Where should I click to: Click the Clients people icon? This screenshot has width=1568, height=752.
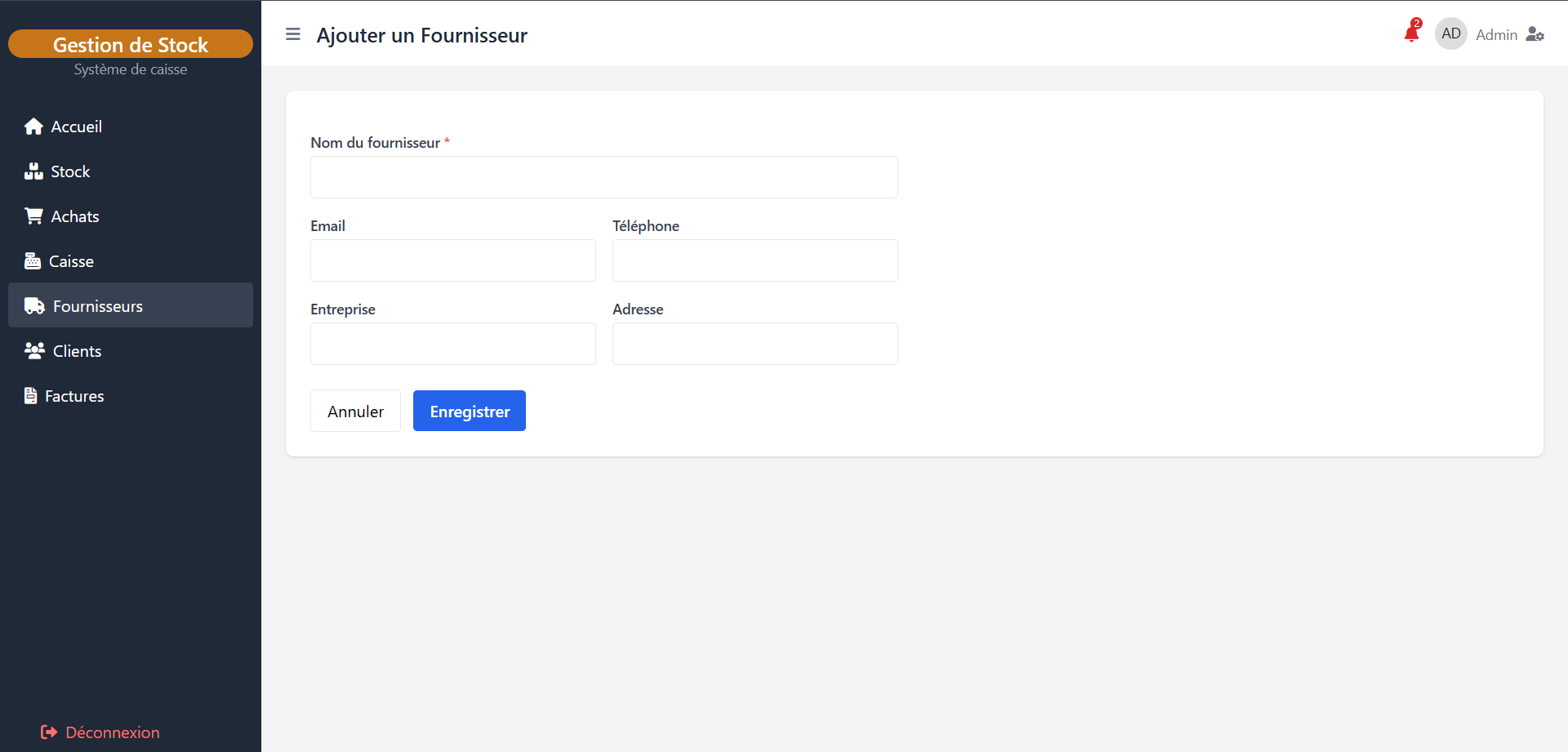pos(34,351)
